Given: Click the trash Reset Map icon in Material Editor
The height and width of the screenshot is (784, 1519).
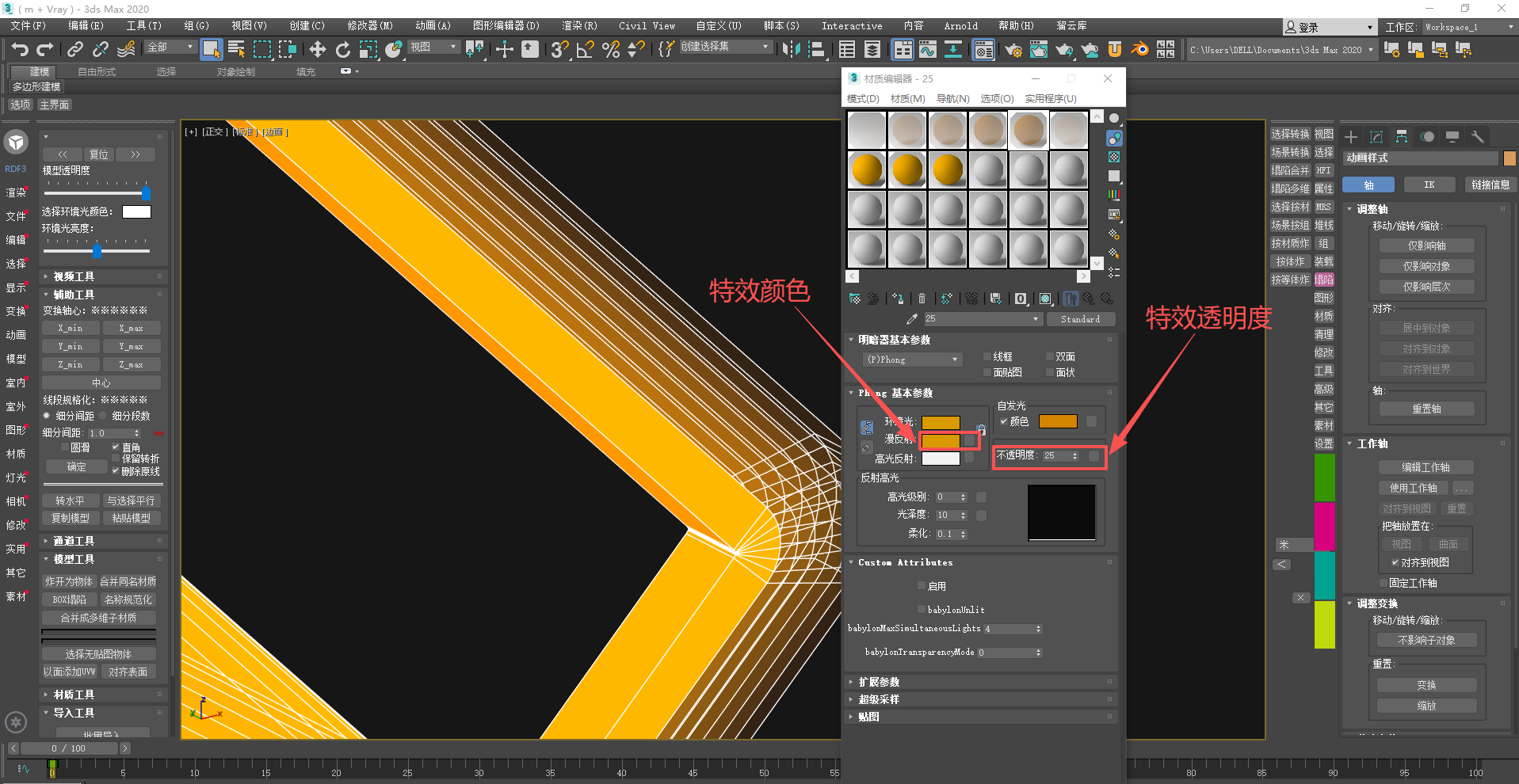Looking at the screenshot, I should 922,299.
